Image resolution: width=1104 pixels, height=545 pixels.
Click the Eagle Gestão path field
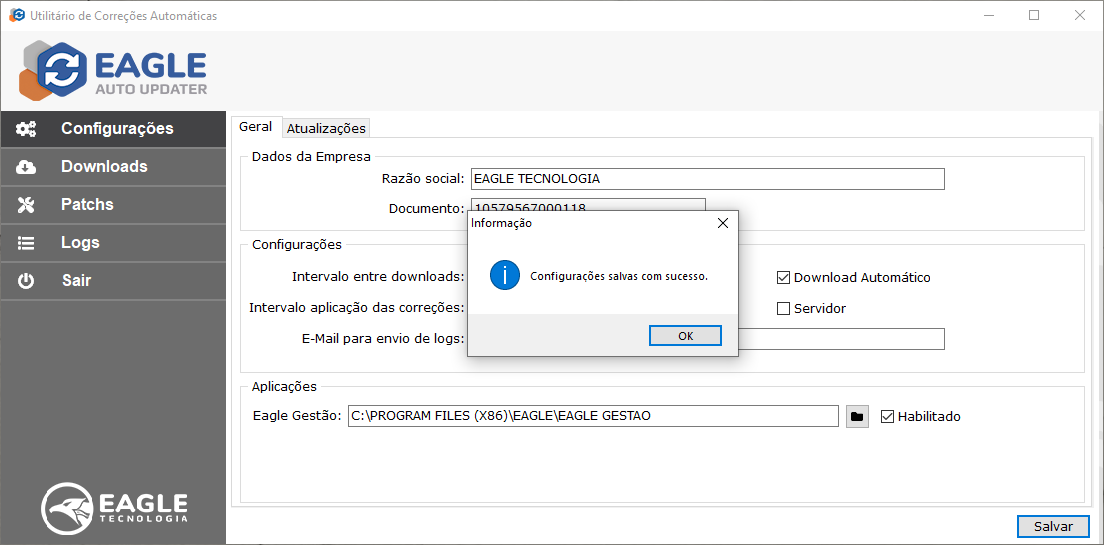593,416
